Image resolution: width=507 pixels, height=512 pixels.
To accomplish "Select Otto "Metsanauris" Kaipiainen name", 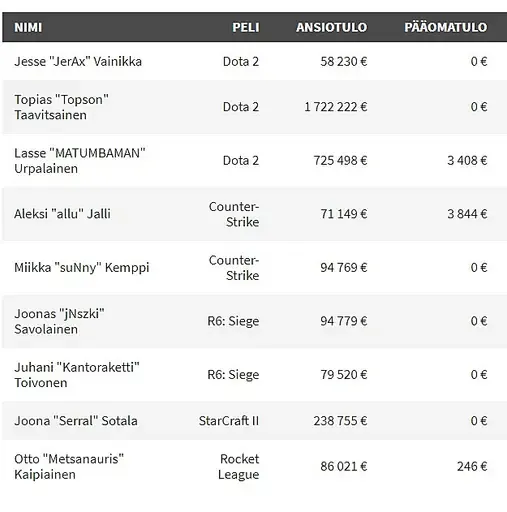I will point(69,467).
